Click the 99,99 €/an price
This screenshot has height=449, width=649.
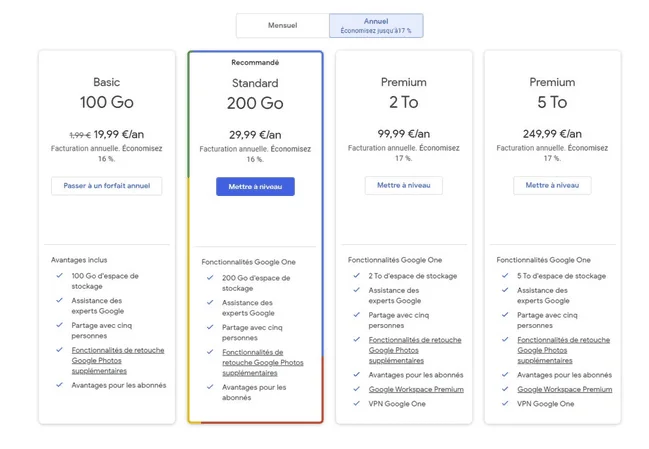pyautogui.click(x=404, y=134)
